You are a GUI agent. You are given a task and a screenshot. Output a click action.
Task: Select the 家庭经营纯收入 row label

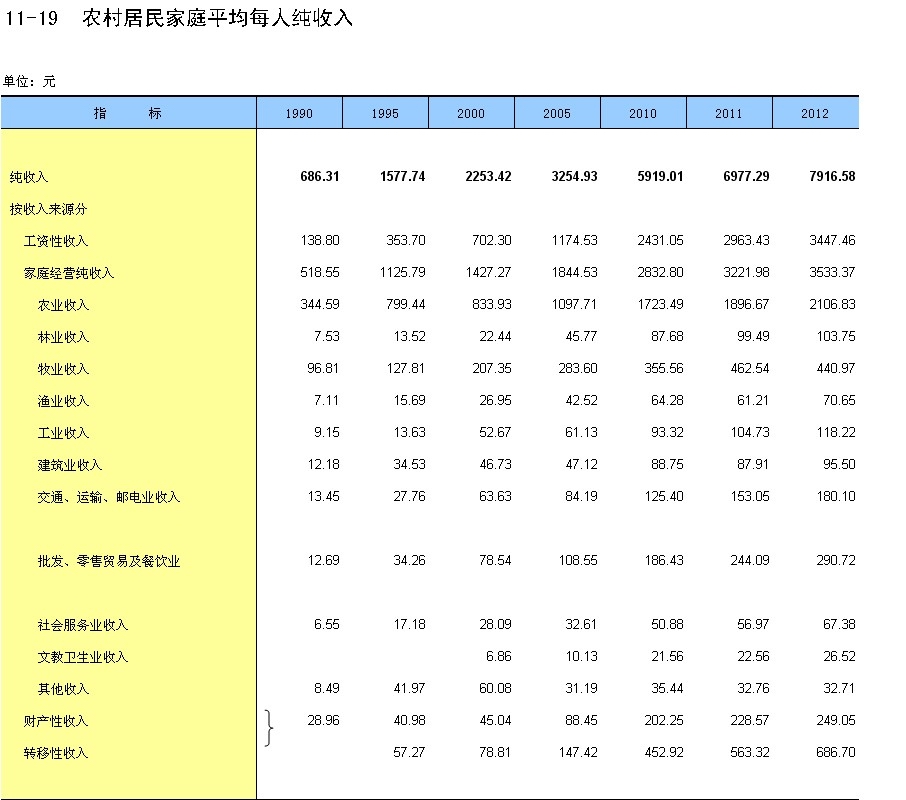pos(69,273)
